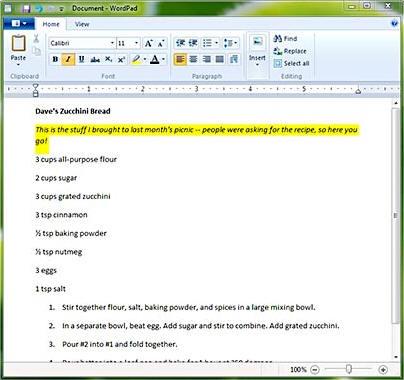This screenshot has height=380, width=404.
Task: Increase indent in Paragraph group
Action: point(193,43)
